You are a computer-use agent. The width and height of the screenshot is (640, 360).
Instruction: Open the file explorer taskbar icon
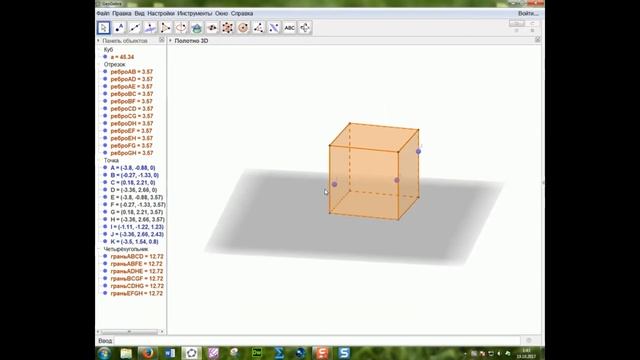click(x=126, y=353)
